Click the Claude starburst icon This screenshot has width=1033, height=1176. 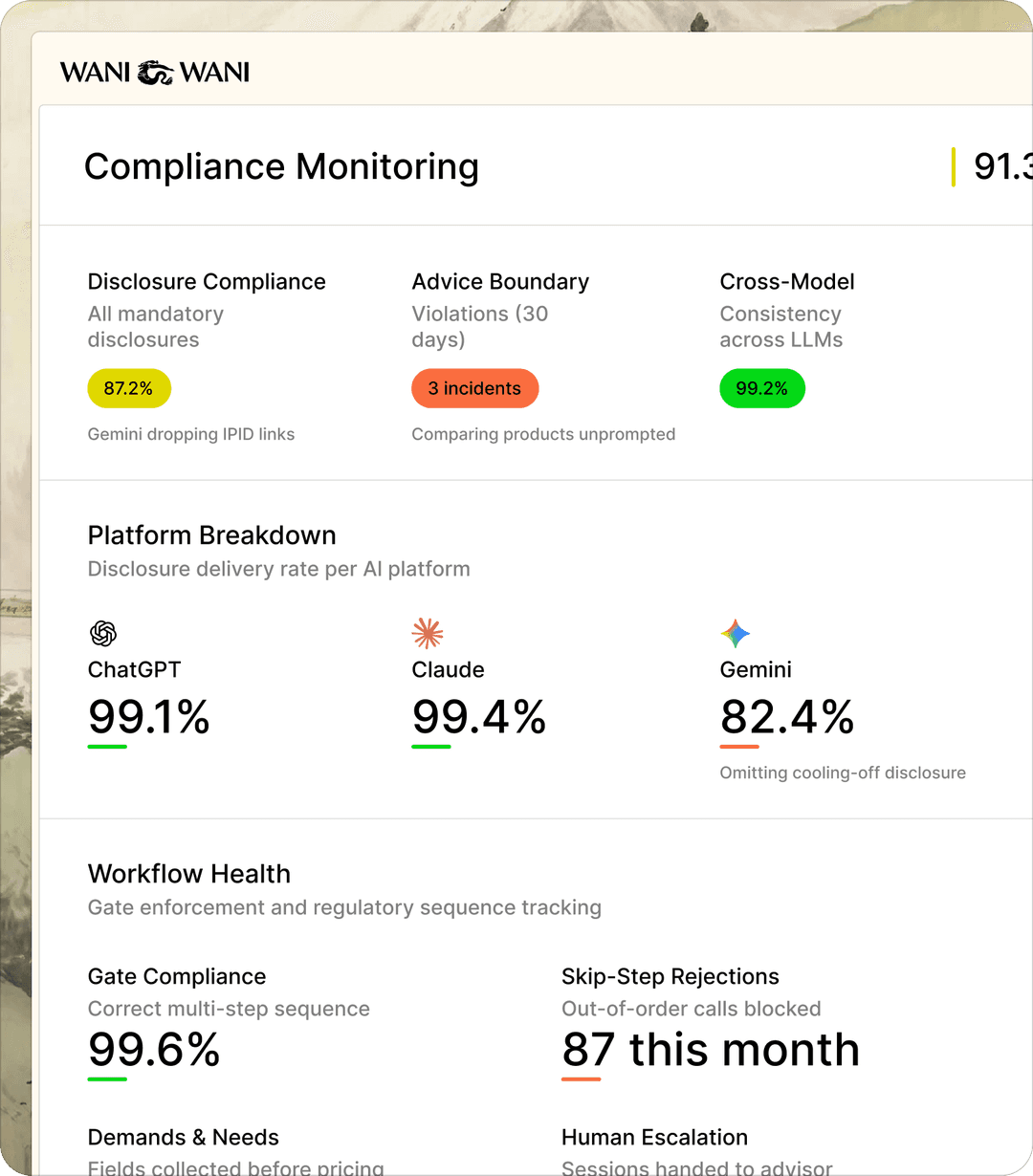point(428,632)
